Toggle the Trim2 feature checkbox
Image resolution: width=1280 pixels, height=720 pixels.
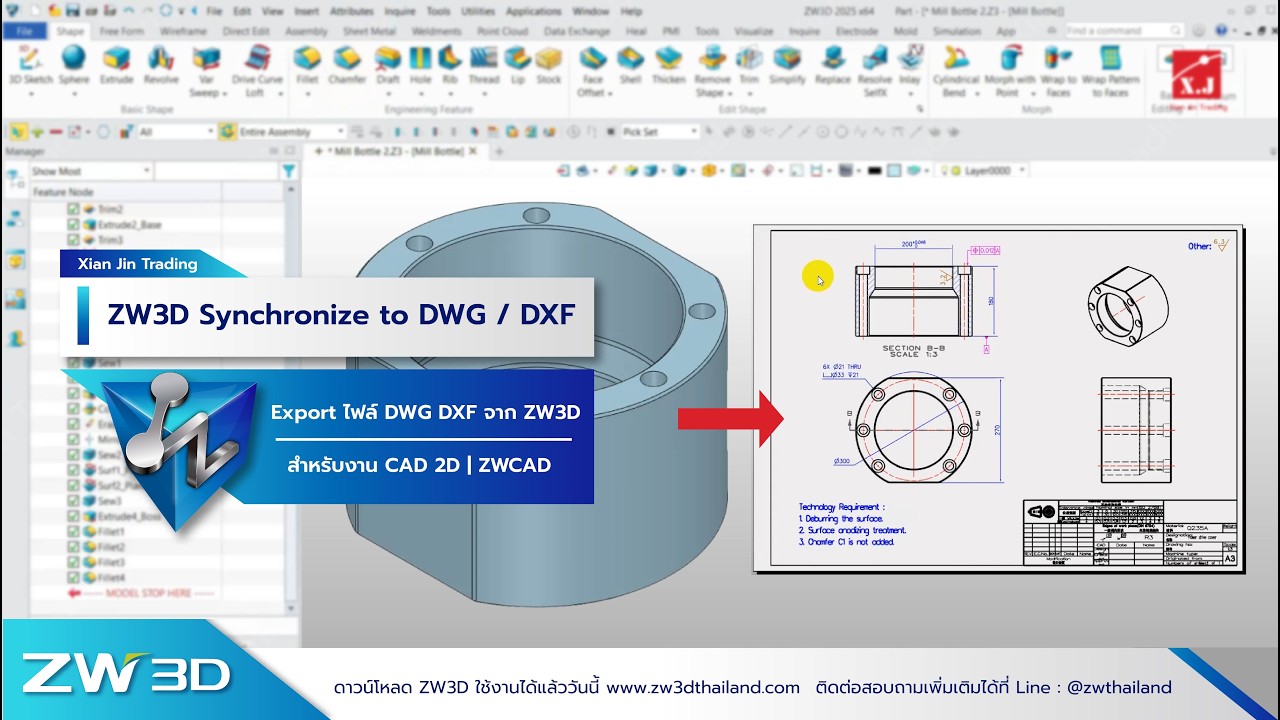[73, 210]
